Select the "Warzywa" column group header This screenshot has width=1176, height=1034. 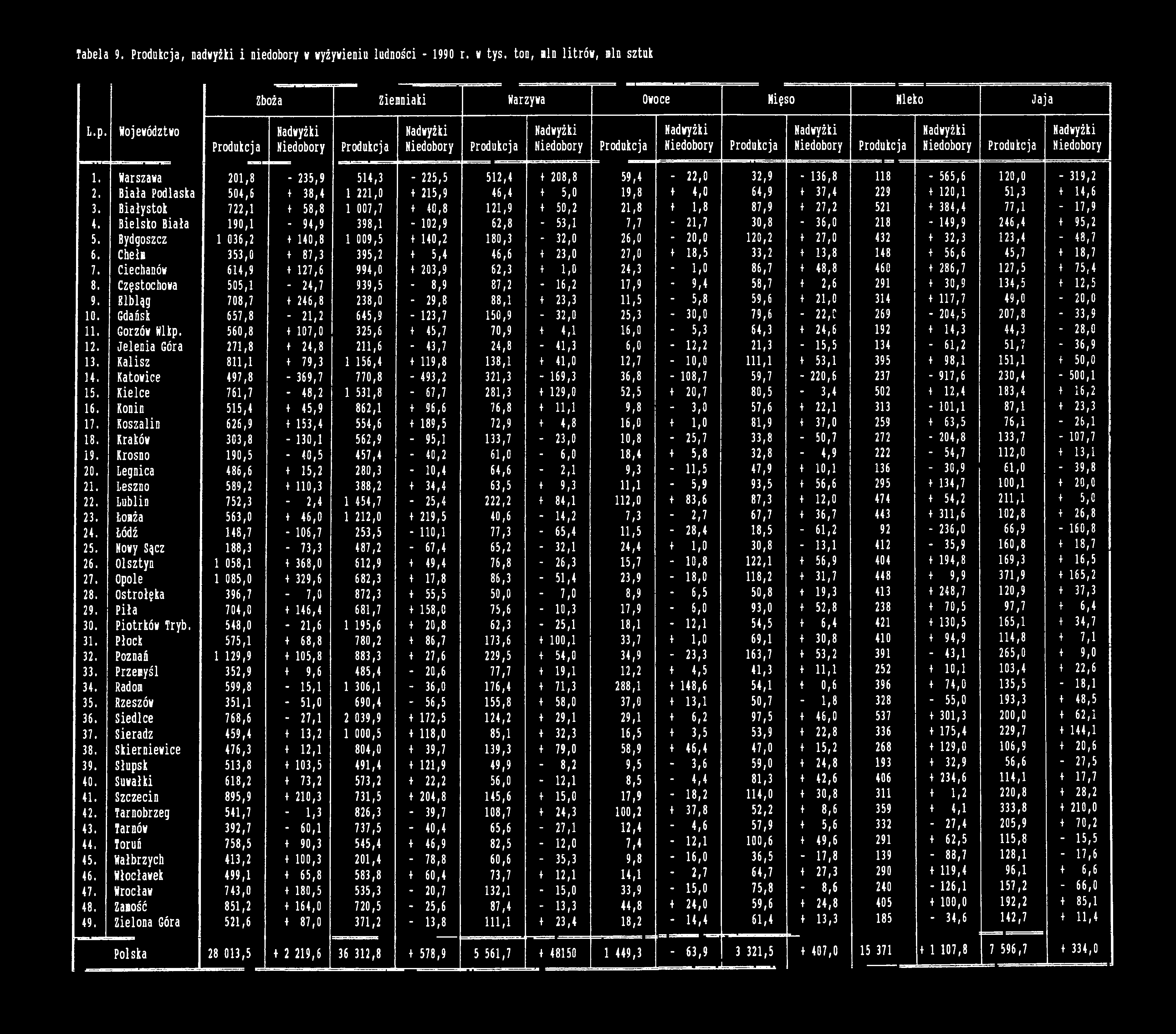(526, 100)
